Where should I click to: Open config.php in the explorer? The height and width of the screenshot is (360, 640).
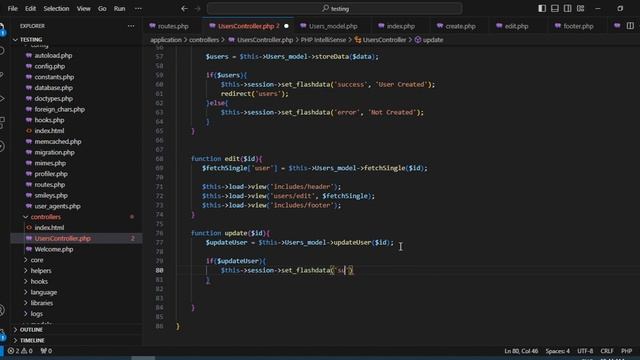point(49,66)
